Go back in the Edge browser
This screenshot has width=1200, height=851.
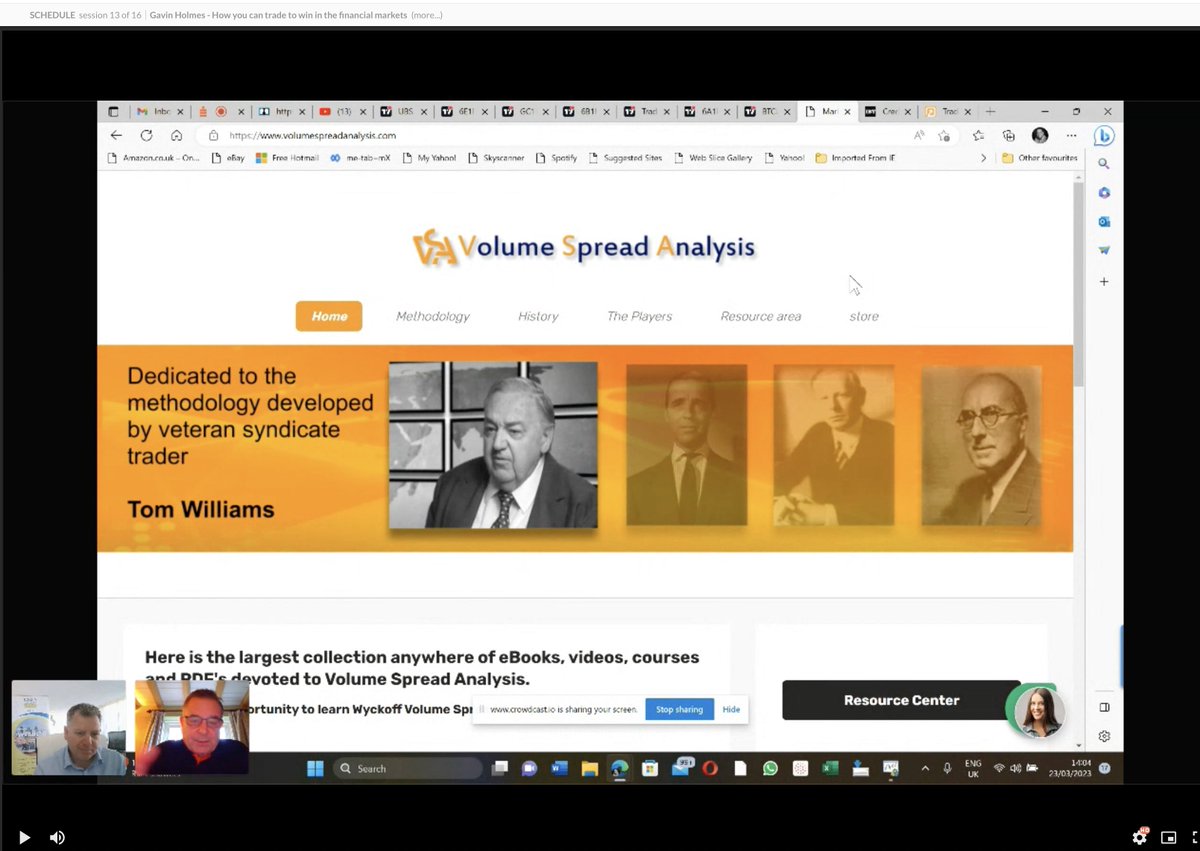tap(116, 135)
